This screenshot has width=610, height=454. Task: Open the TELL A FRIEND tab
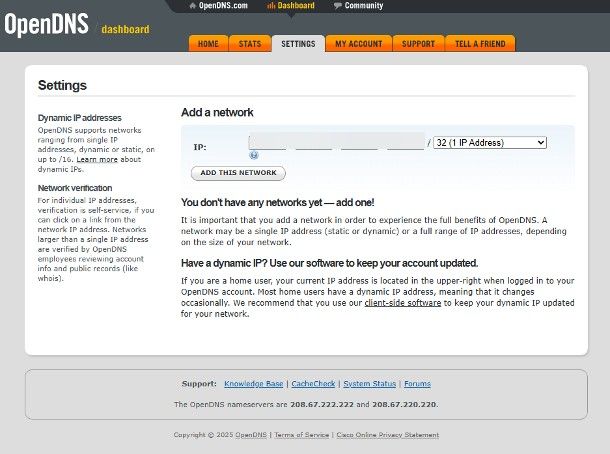[x=480, y=44]
